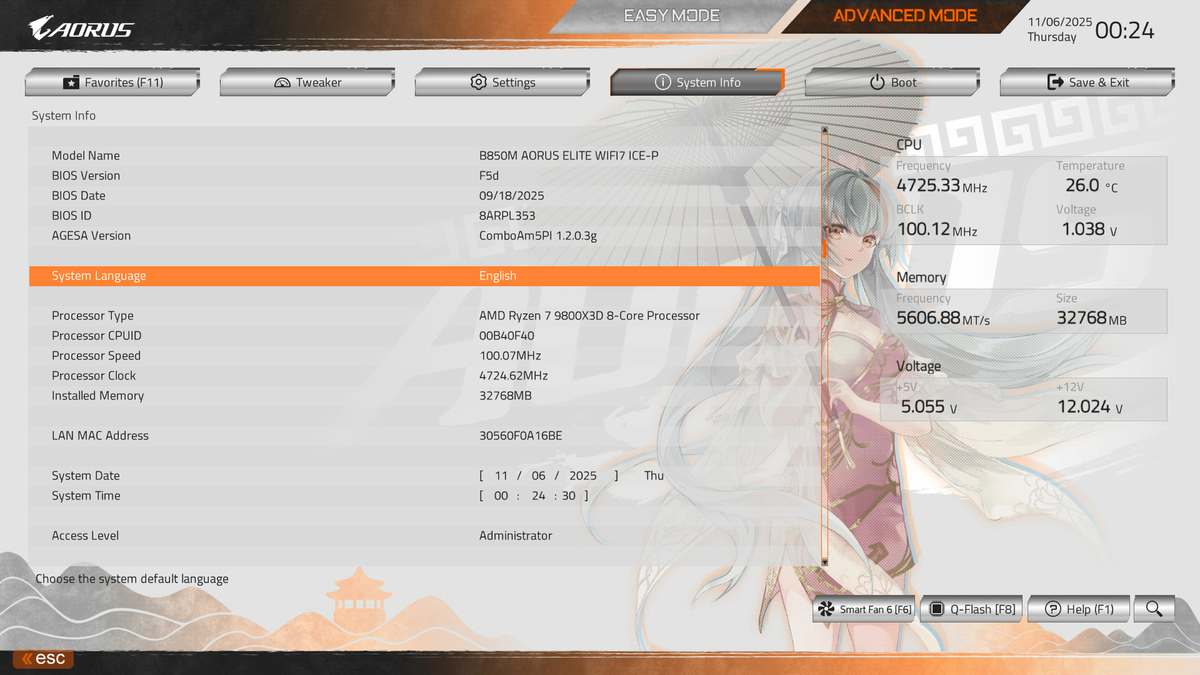This screenshot has height=675, width=1200.
Task: Click the BIOS Date value 09/18/2025
Action: point(512,196)
